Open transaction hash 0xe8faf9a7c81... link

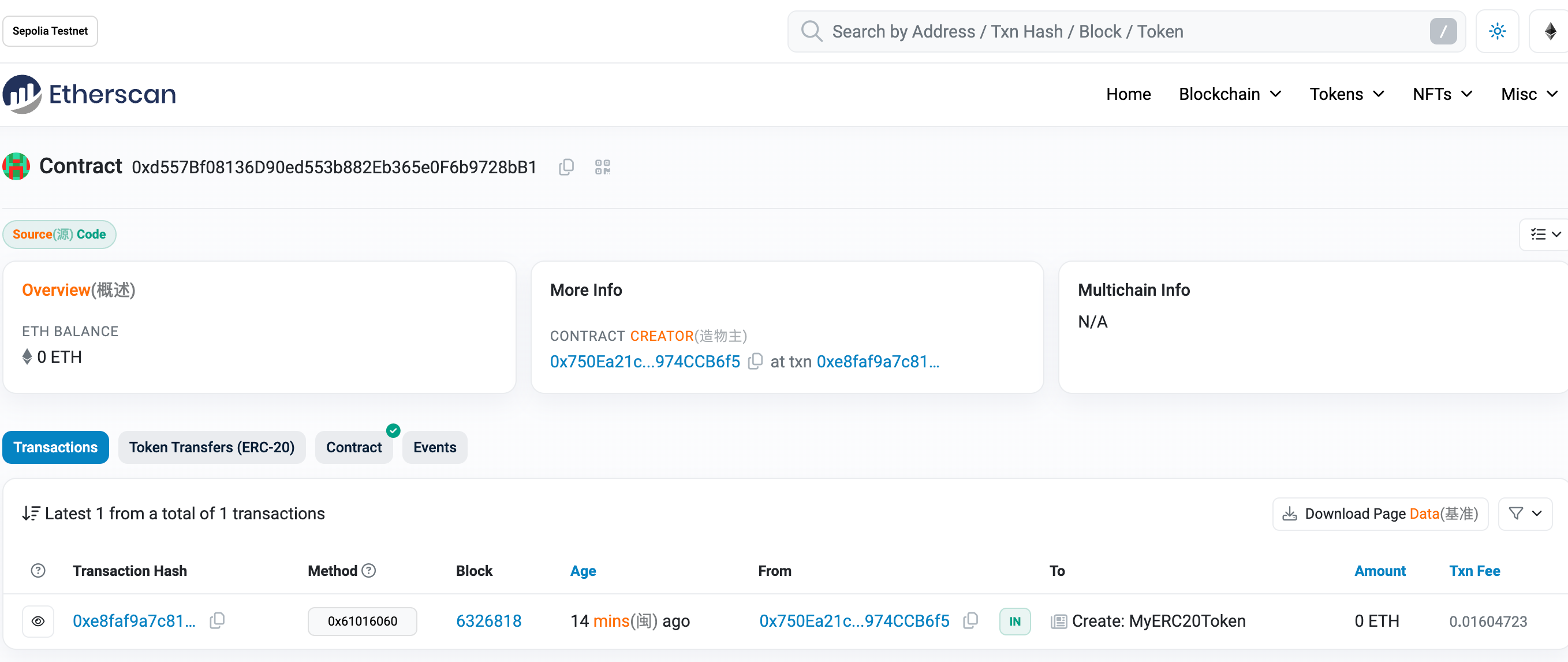click(x=134, y=621)
